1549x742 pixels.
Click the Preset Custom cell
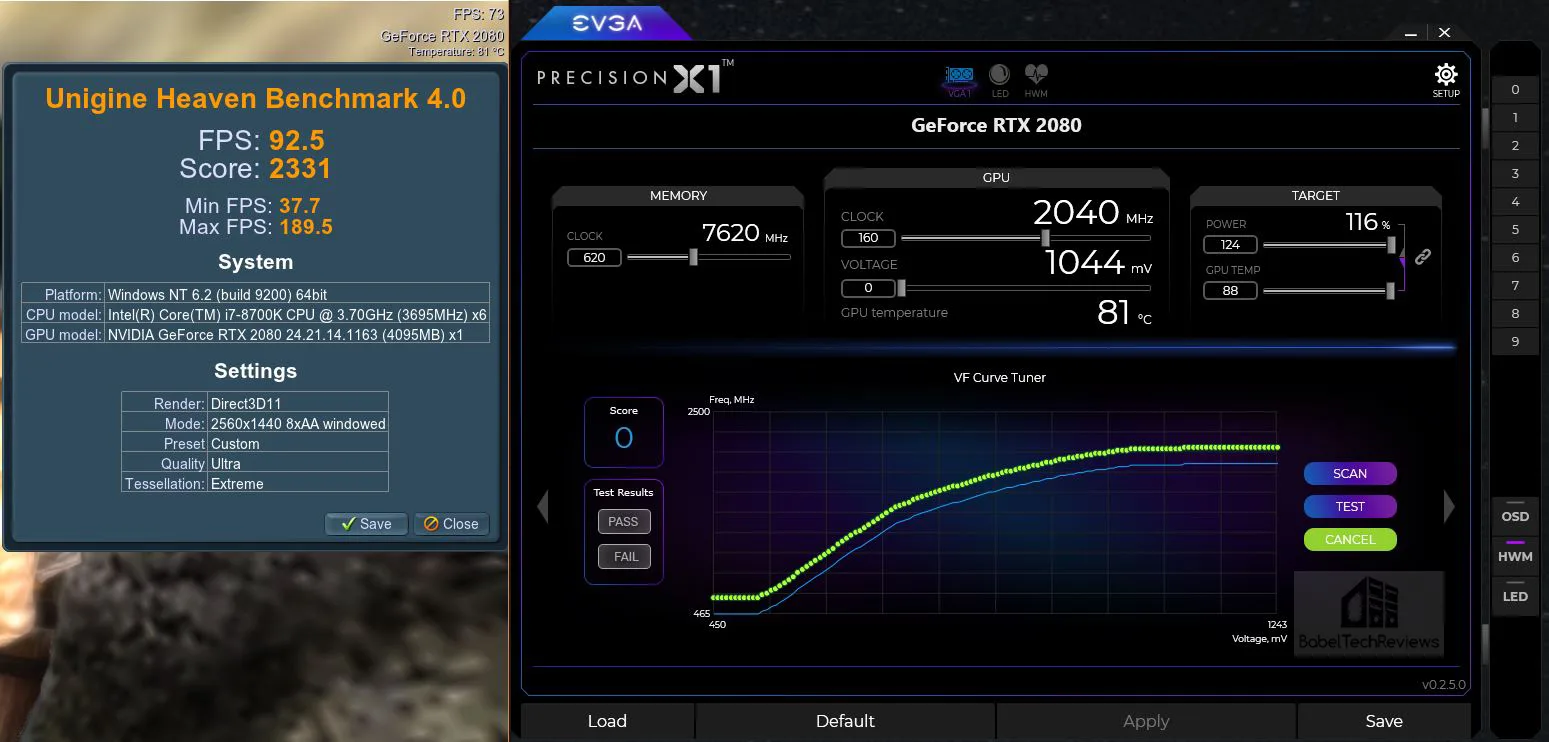(x=298, y=444)
